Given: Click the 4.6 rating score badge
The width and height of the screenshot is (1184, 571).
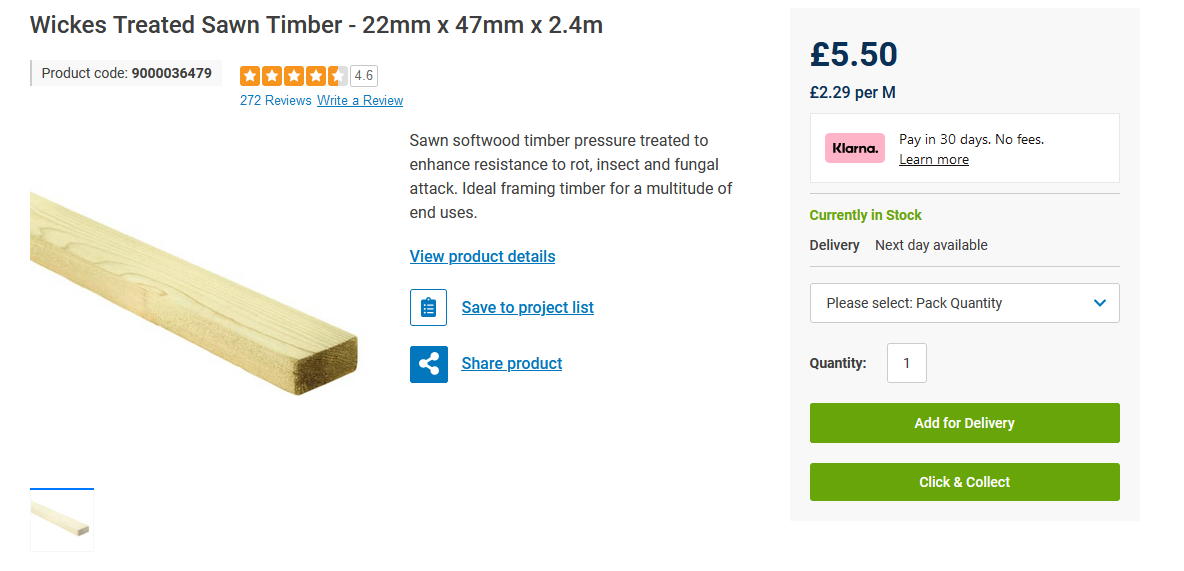Looking at the screenshot, I should pos(364,76).
